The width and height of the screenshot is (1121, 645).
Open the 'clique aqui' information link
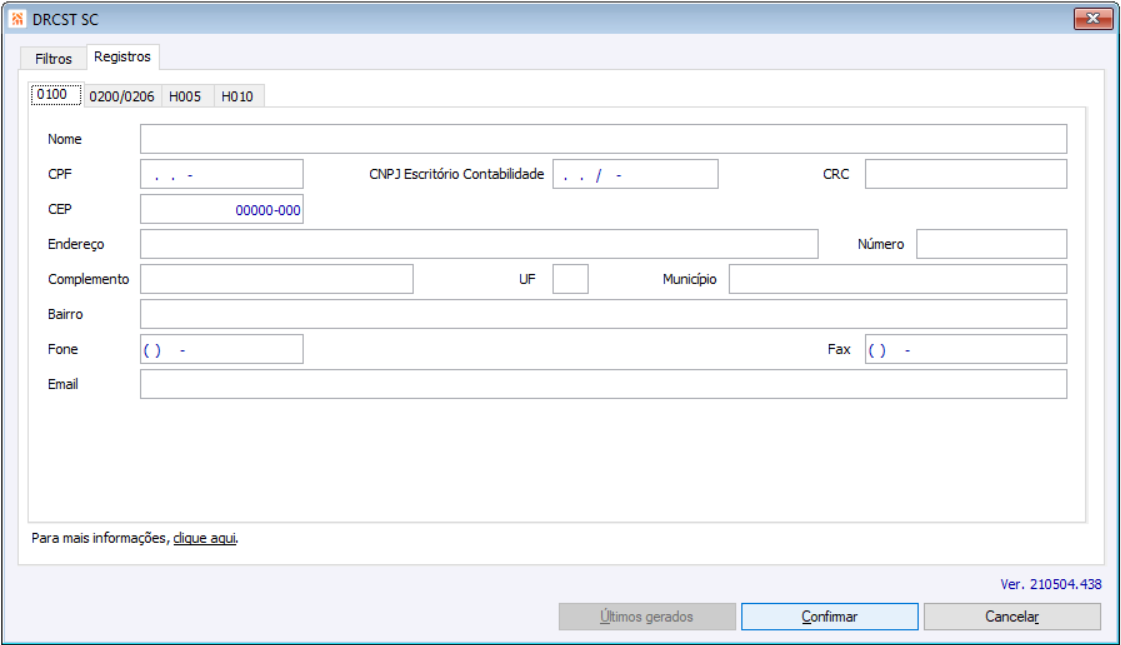(x=204, y=538)
